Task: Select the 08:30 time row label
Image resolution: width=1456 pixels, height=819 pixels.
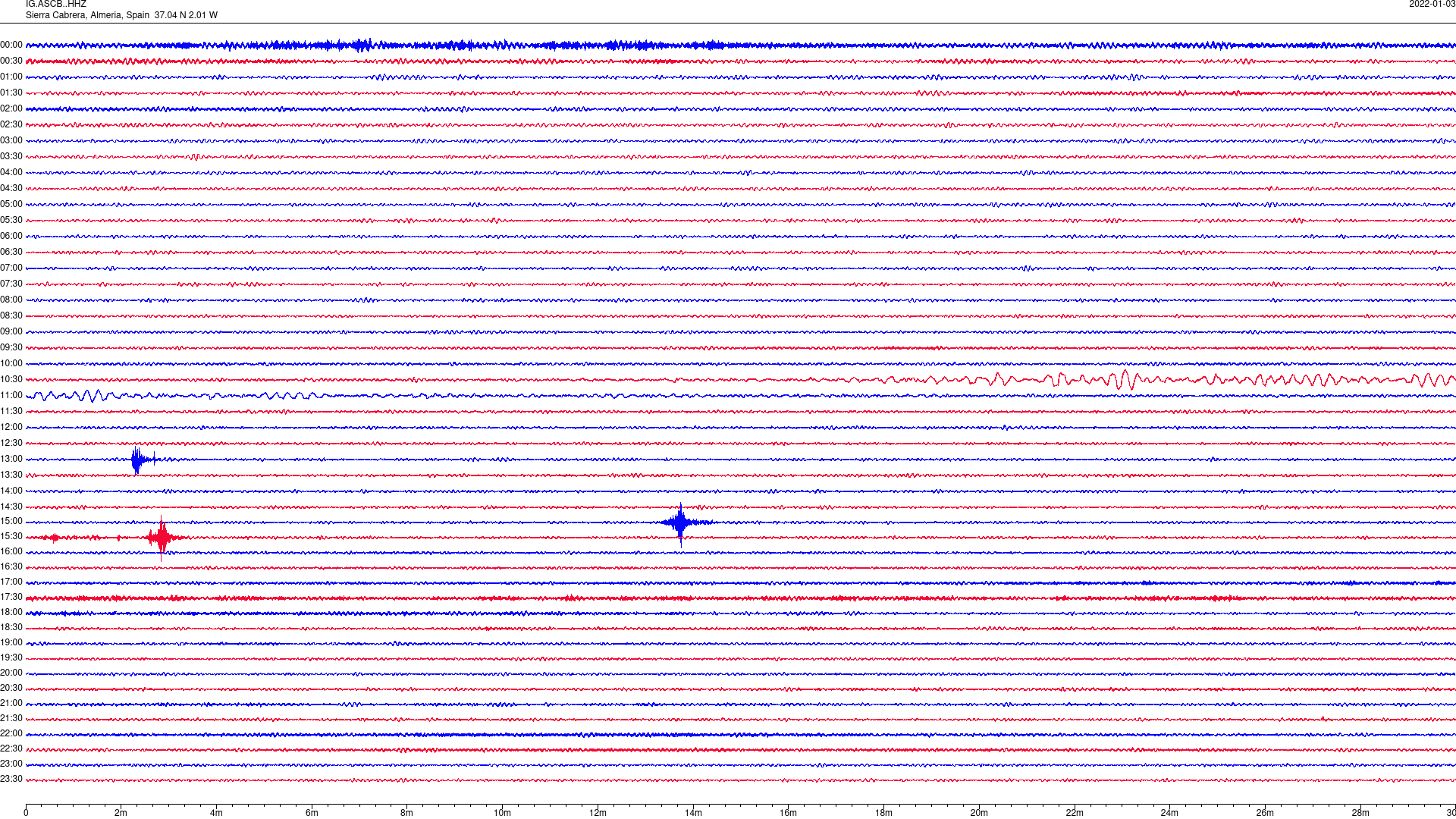Action: click(11, 316)
